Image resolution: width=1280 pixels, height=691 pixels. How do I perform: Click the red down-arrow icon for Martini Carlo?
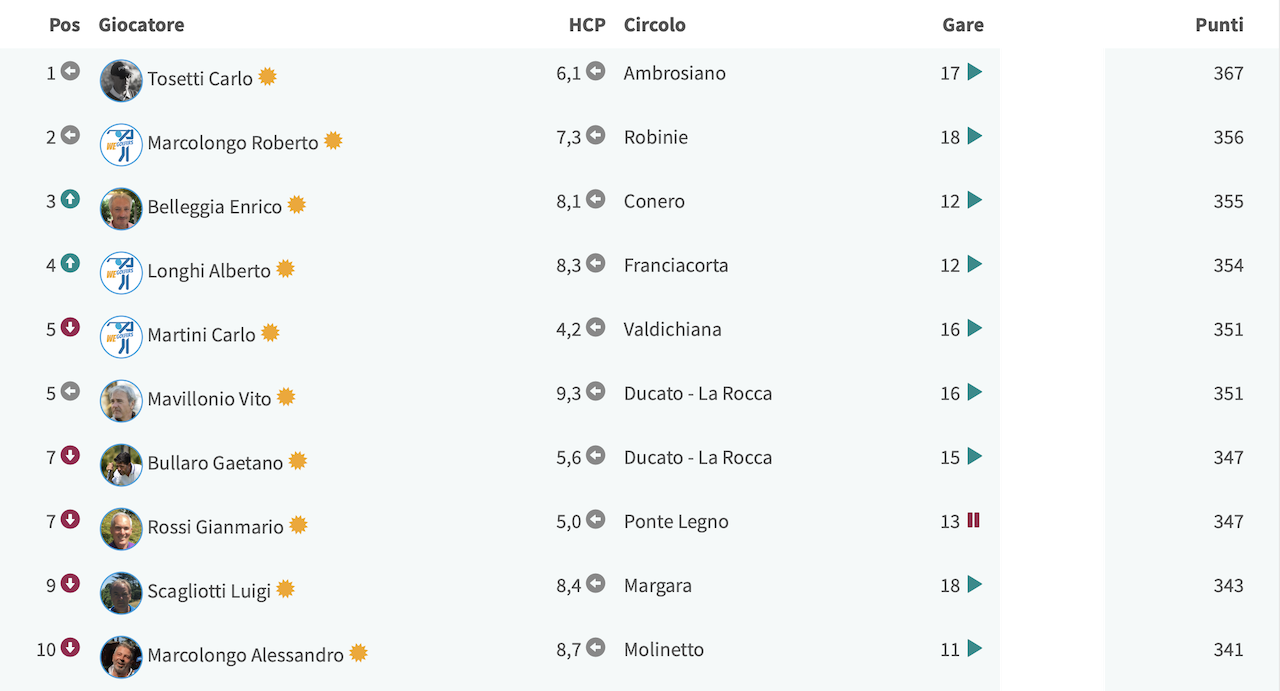(x=70, y=327)
